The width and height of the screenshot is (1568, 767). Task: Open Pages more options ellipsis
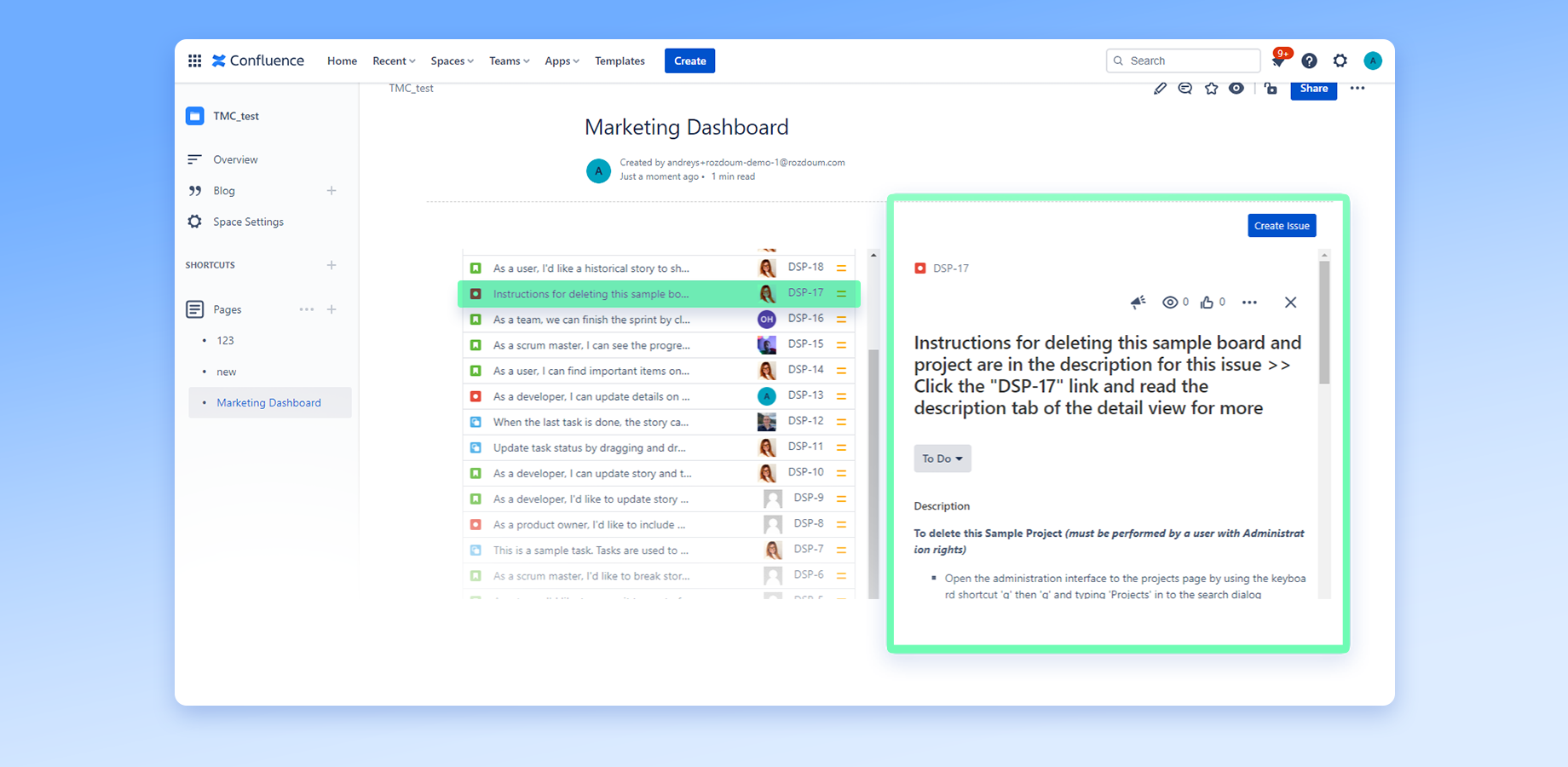coord(306,309)
